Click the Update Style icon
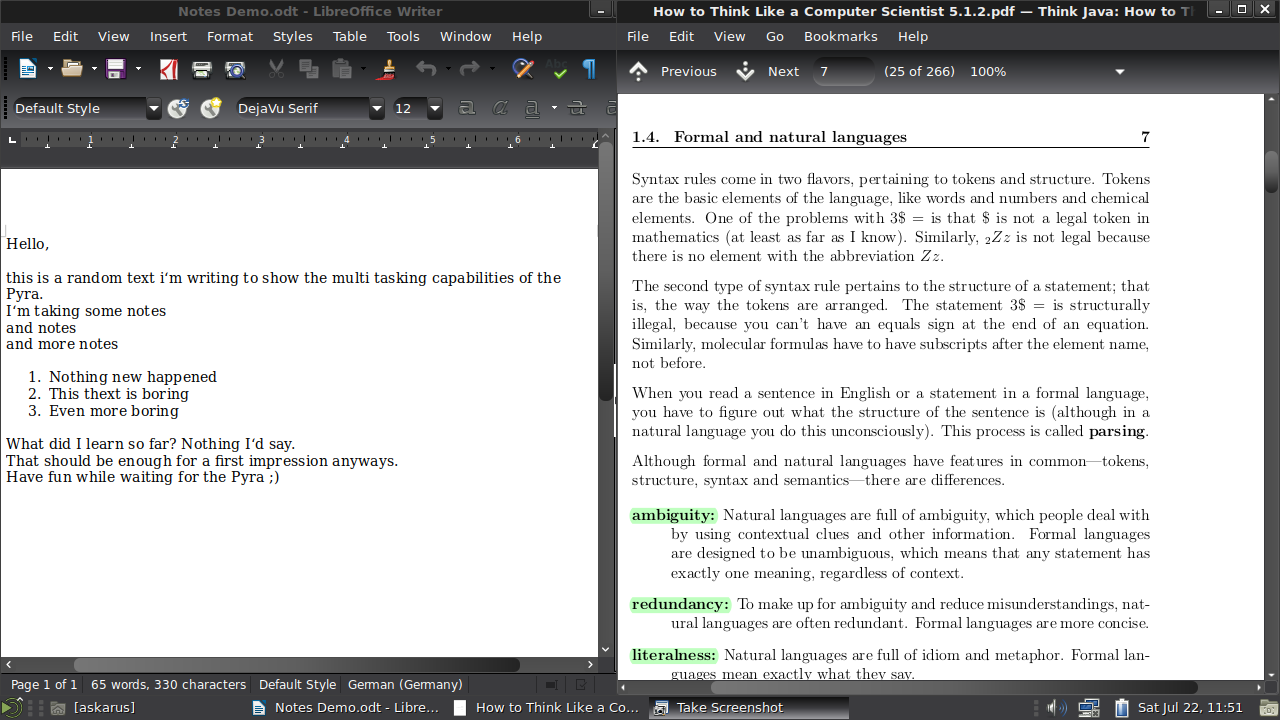 [178, 108]
